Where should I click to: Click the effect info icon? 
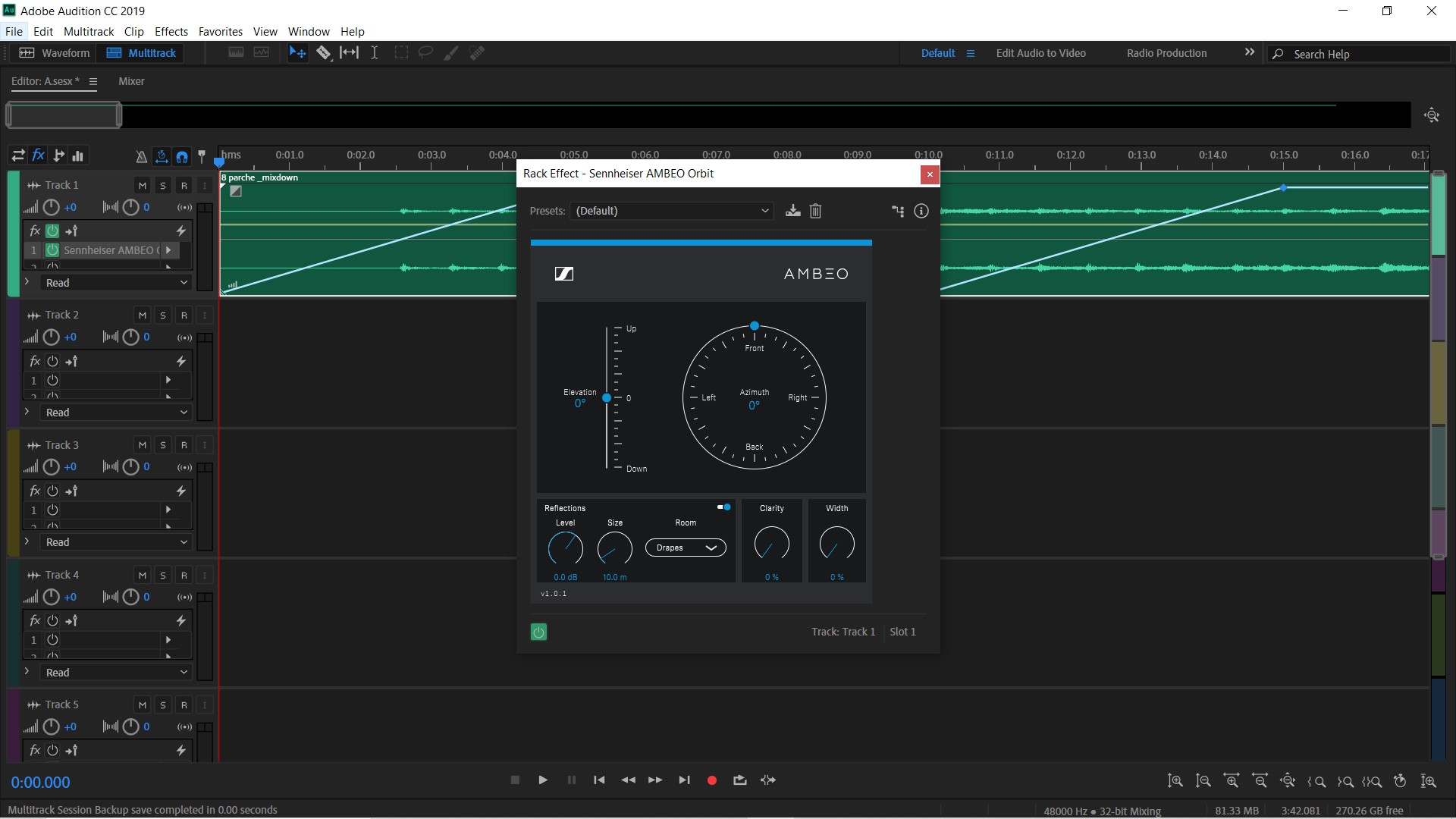(921, 211)
